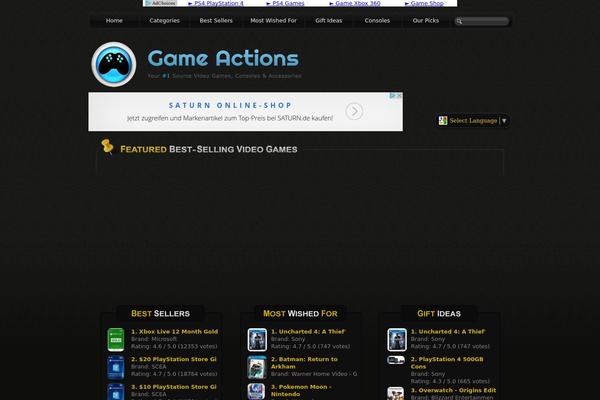Open $10 PlayStation Store Gi link

tap(174, 387)
